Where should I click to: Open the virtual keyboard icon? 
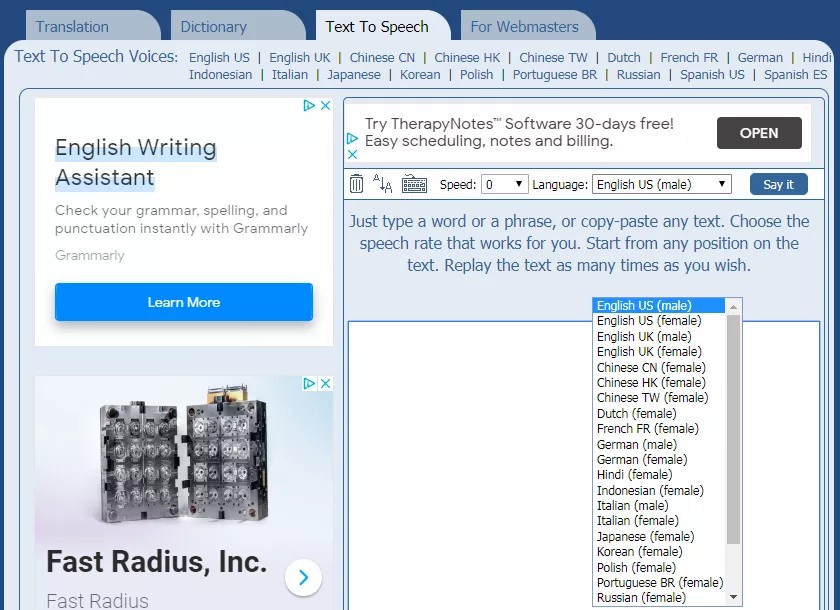click(414, 184)
